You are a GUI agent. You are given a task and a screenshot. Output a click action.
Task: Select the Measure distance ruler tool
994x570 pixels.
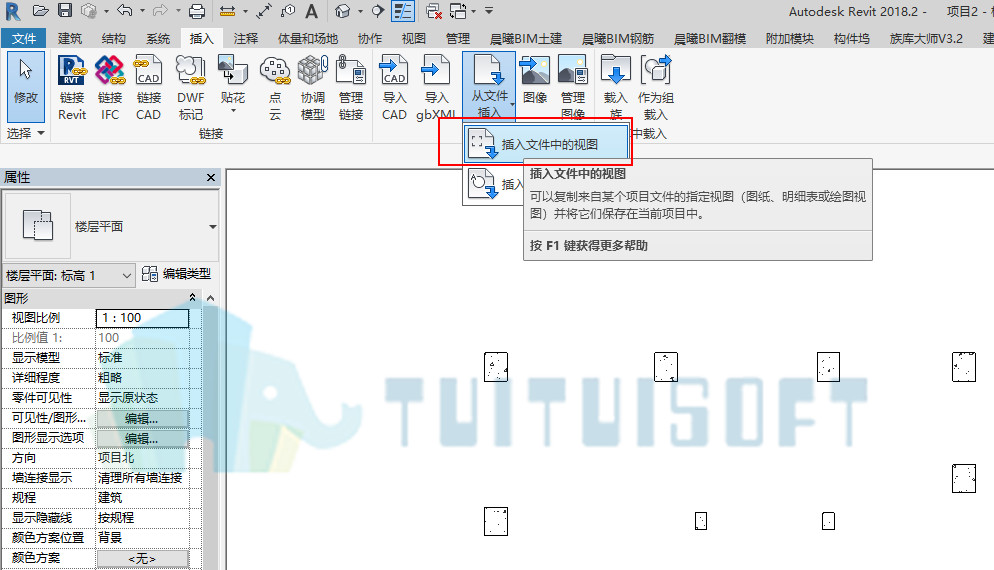228,11
